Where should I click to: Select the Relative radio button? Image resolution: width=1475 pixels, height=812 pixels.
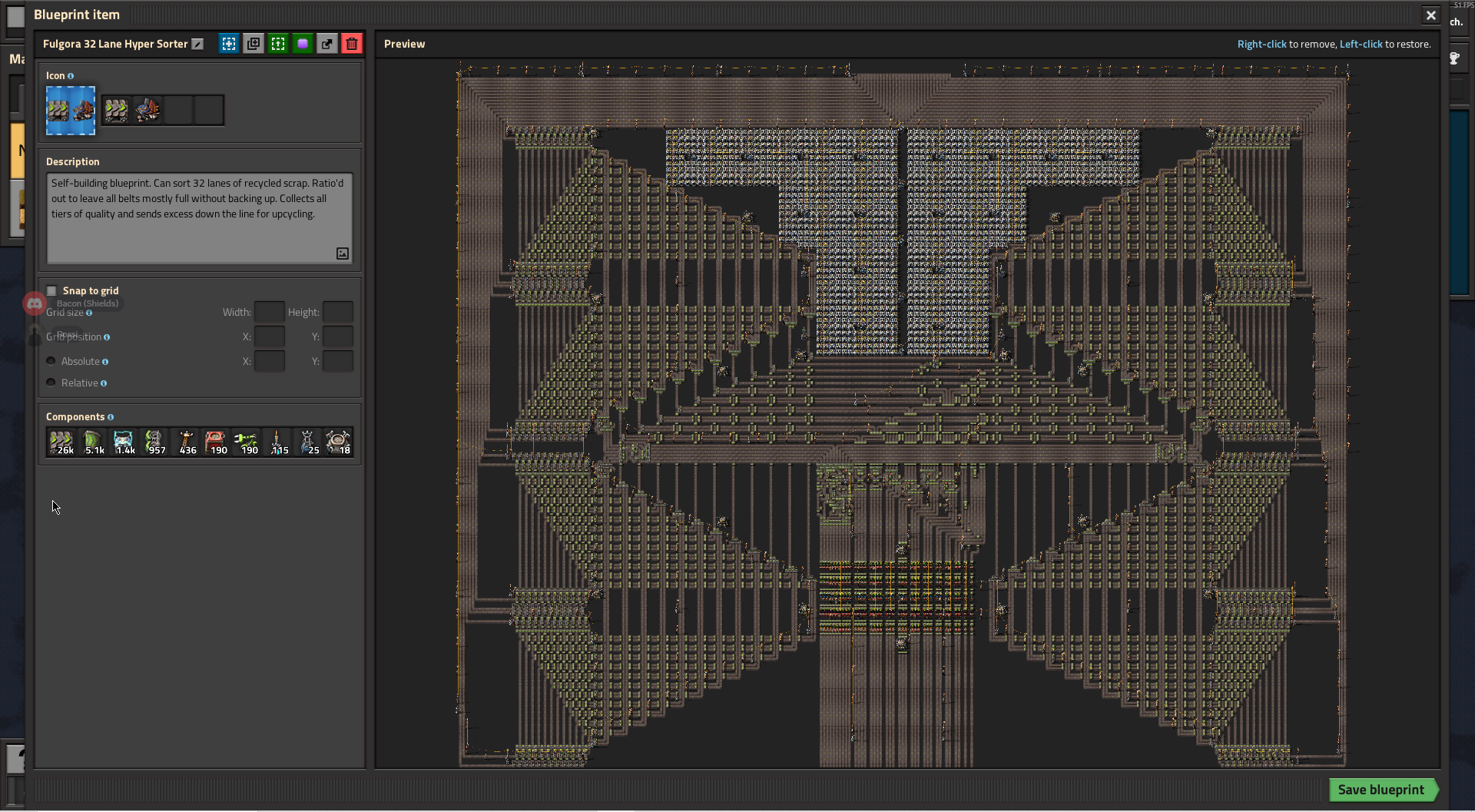coord(51,383)
